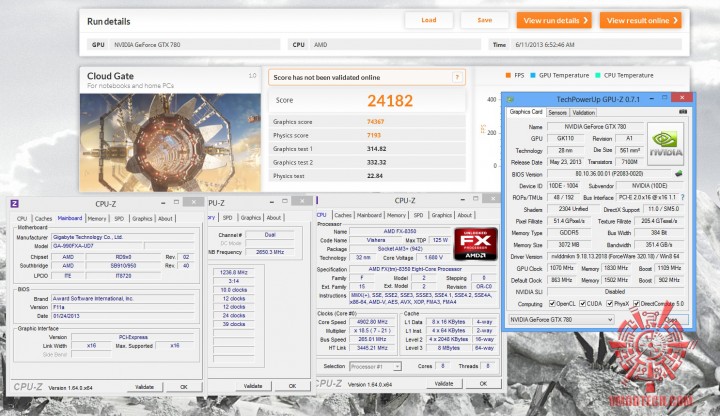
Task: Click Validate in the processor CPU-Z window
Action: [x=444, y=383]
